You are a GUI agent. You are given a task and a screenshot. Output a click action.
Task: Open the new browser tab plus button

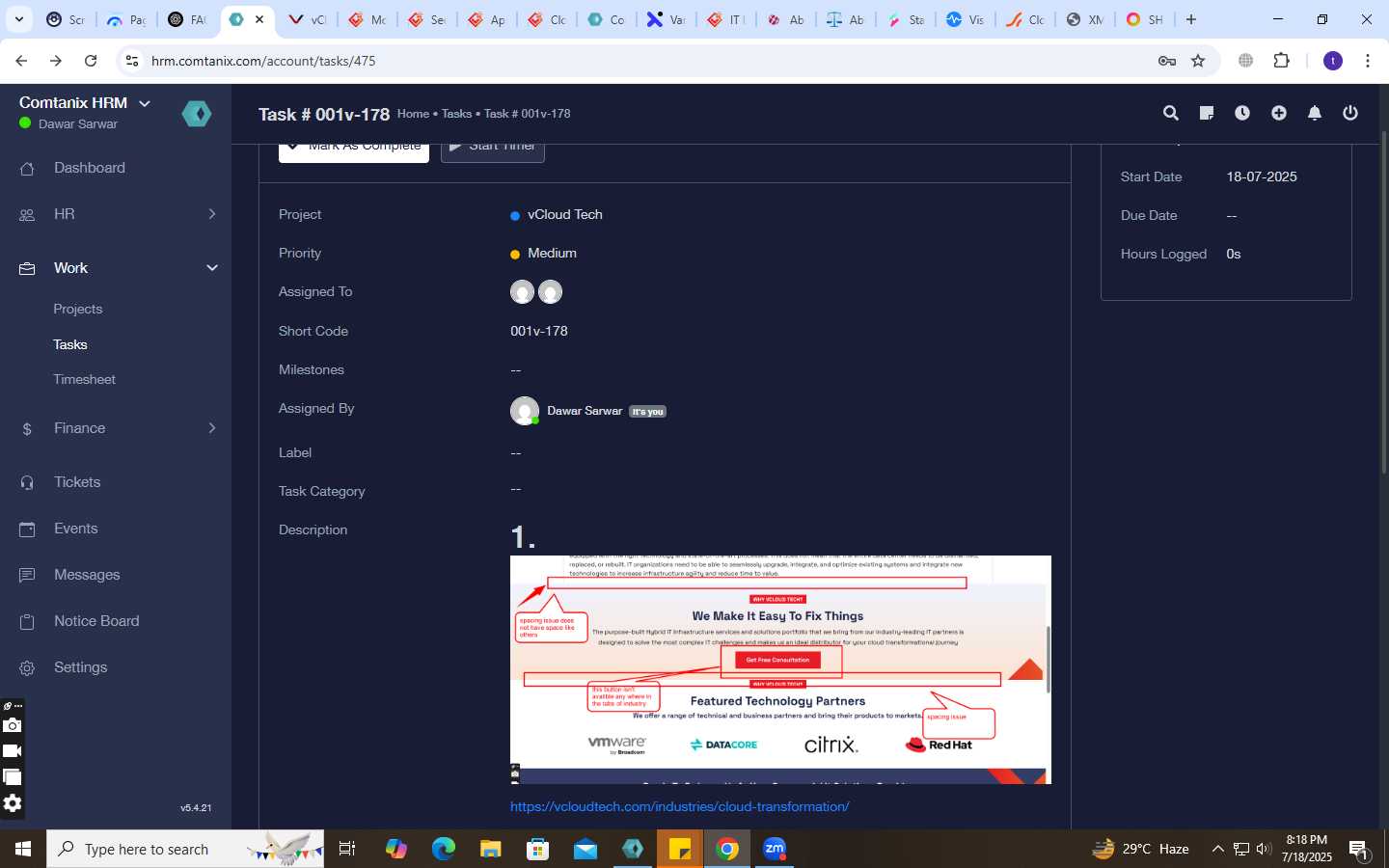click(x=1191, y=19)
